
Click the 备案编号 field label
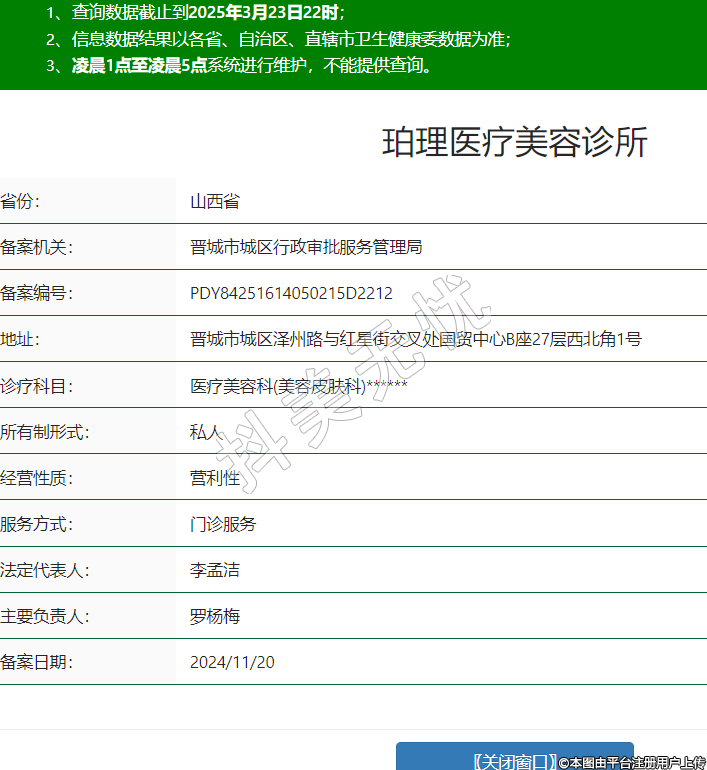pyautogui.click(x=37, y=293)
